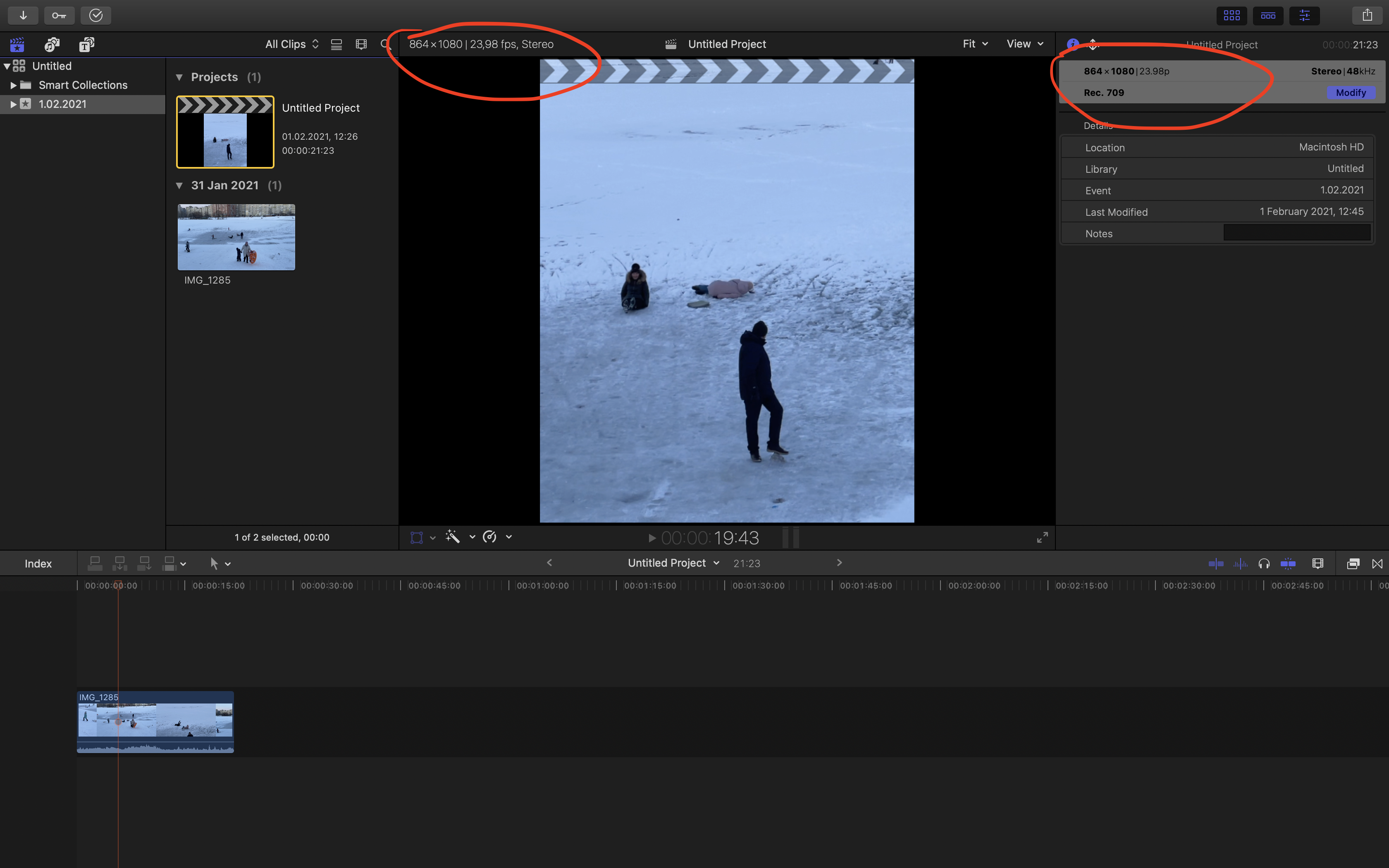Select the 1.02.2021 event

click(x=62, y=104)
